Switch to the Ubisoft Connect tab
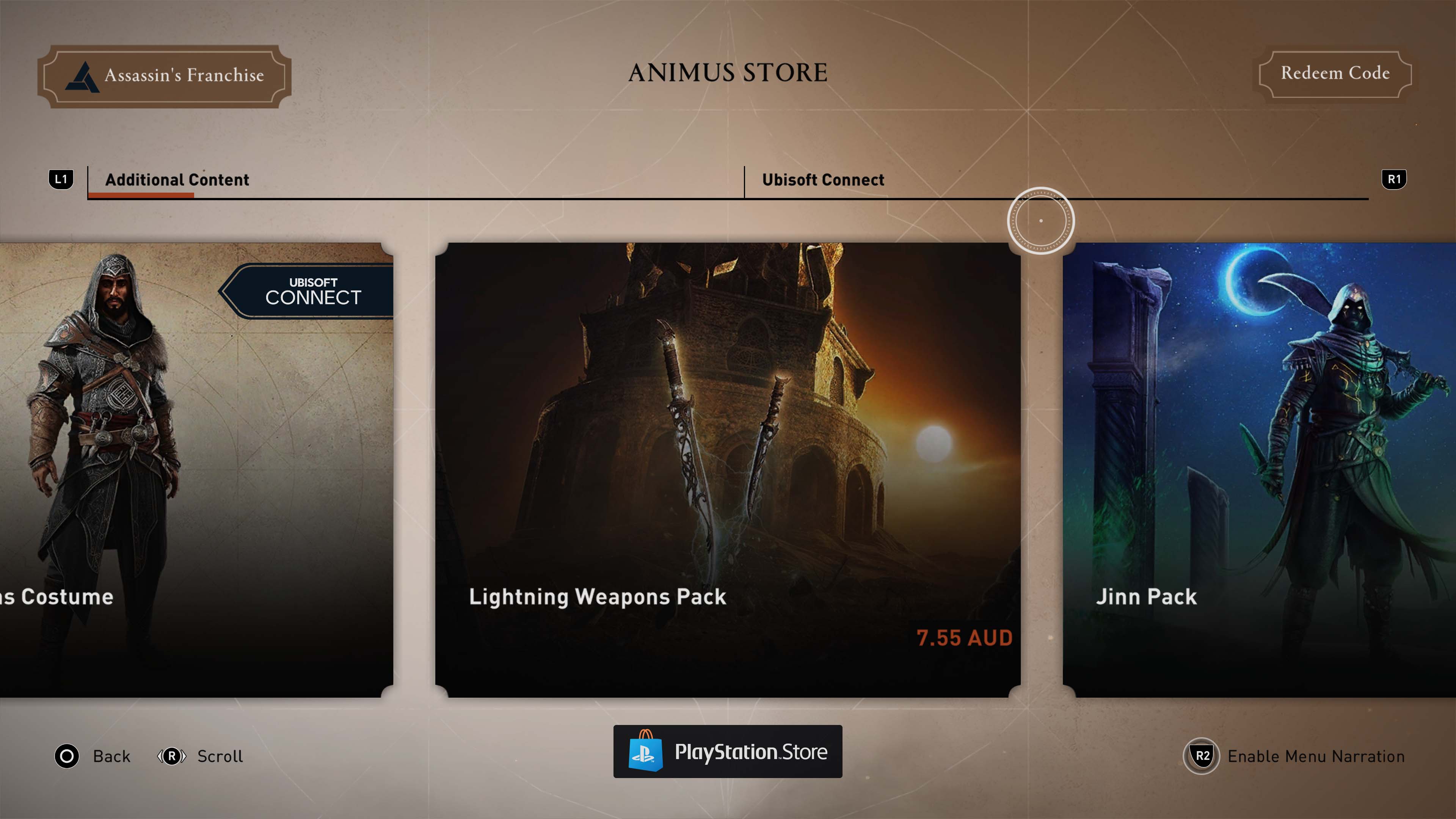Image resolution: width=1456 pixels, height=819 pixels. 824,180
